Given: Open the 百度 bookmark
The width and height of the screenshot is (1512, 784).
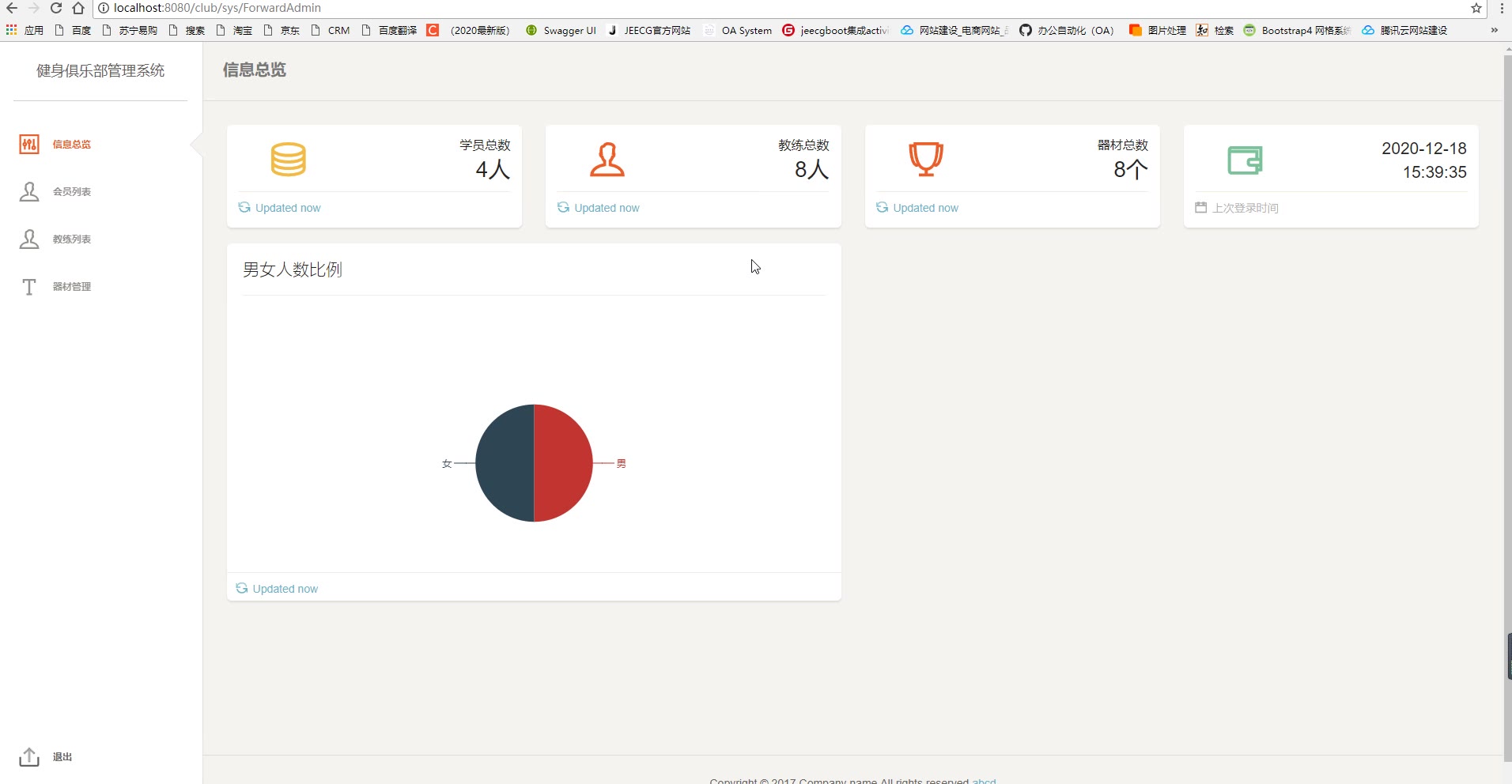Looking at the screenshot, I should point(73,30).
